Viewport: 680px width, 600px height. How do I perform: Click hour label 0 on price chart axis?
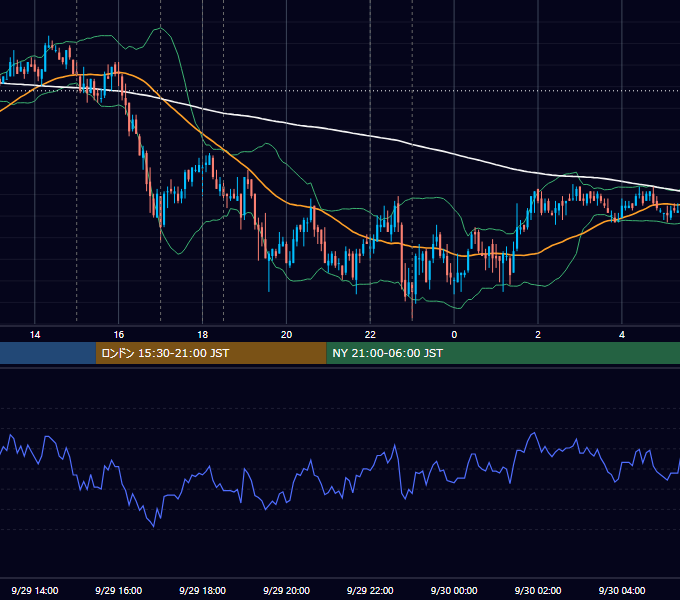(454, 335)
